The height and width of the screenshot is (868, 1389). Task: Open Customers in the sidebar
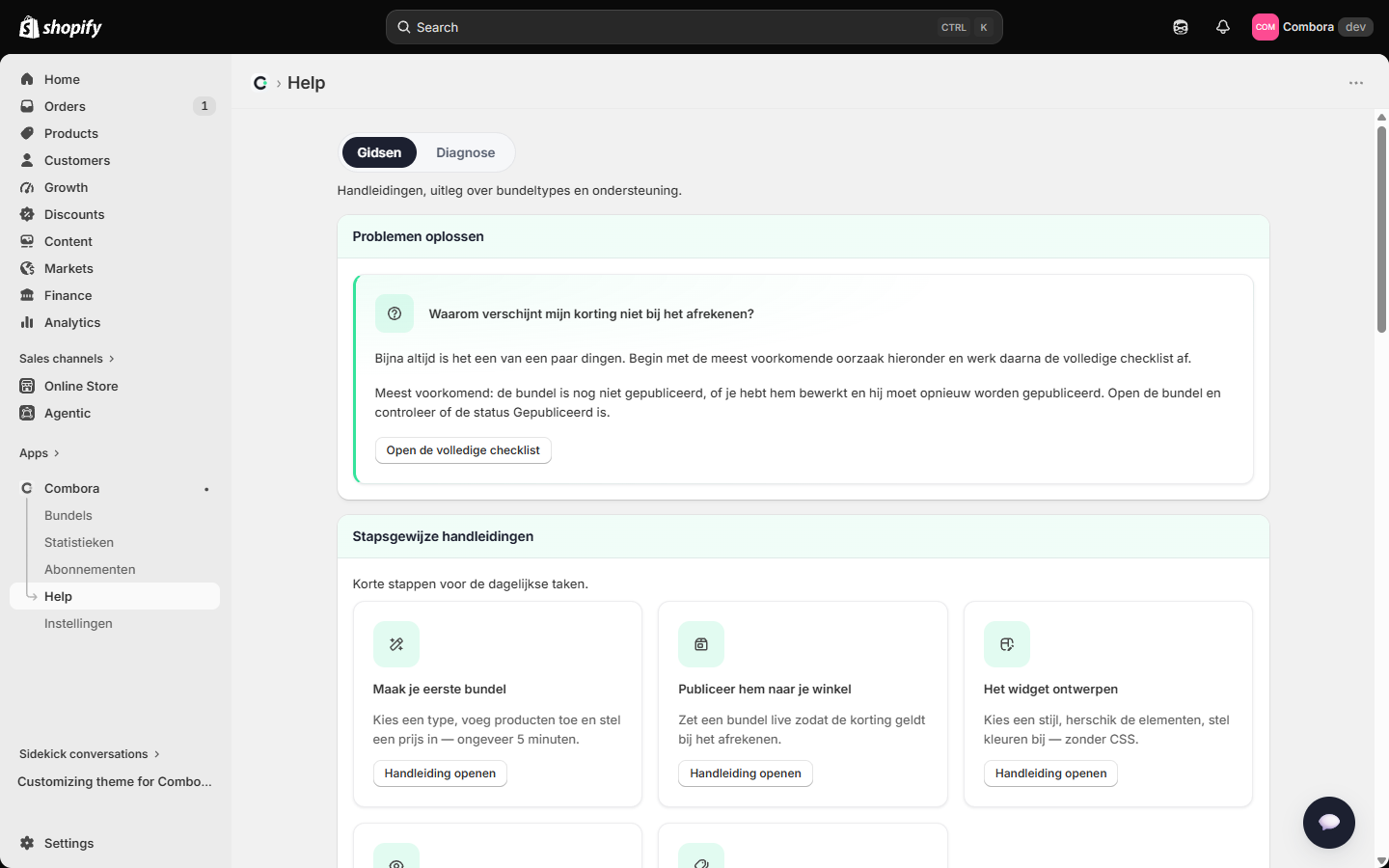click(x=115, y=160)
